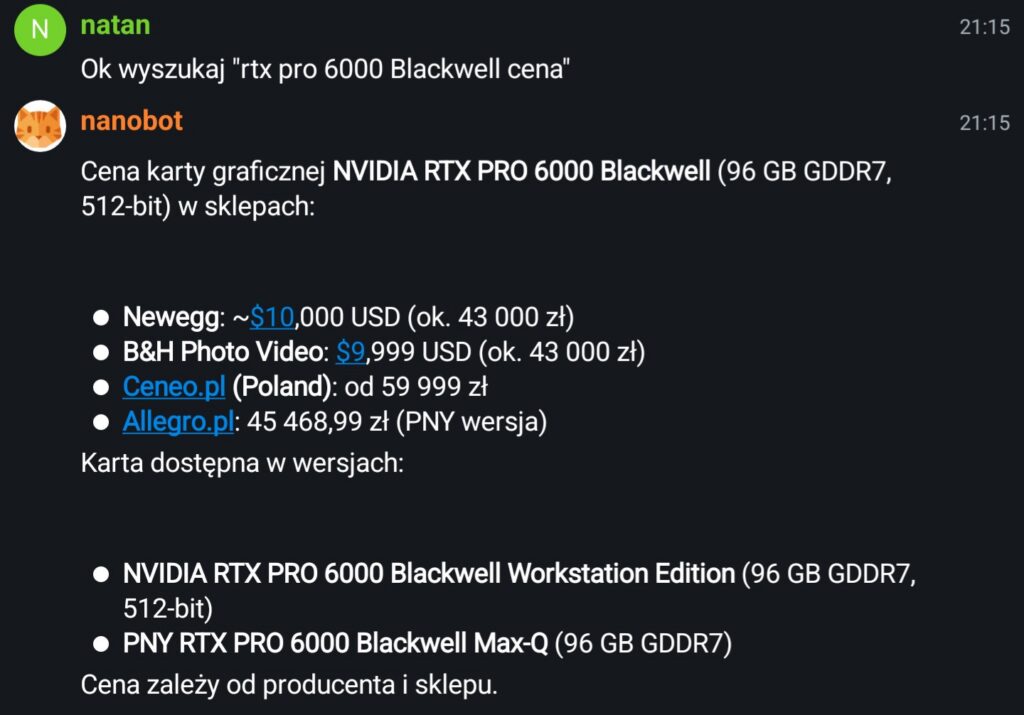Click the 21:15 timestamp on nanobot's reply
The height and width of the screenshot is (715, 1024).
984,124
